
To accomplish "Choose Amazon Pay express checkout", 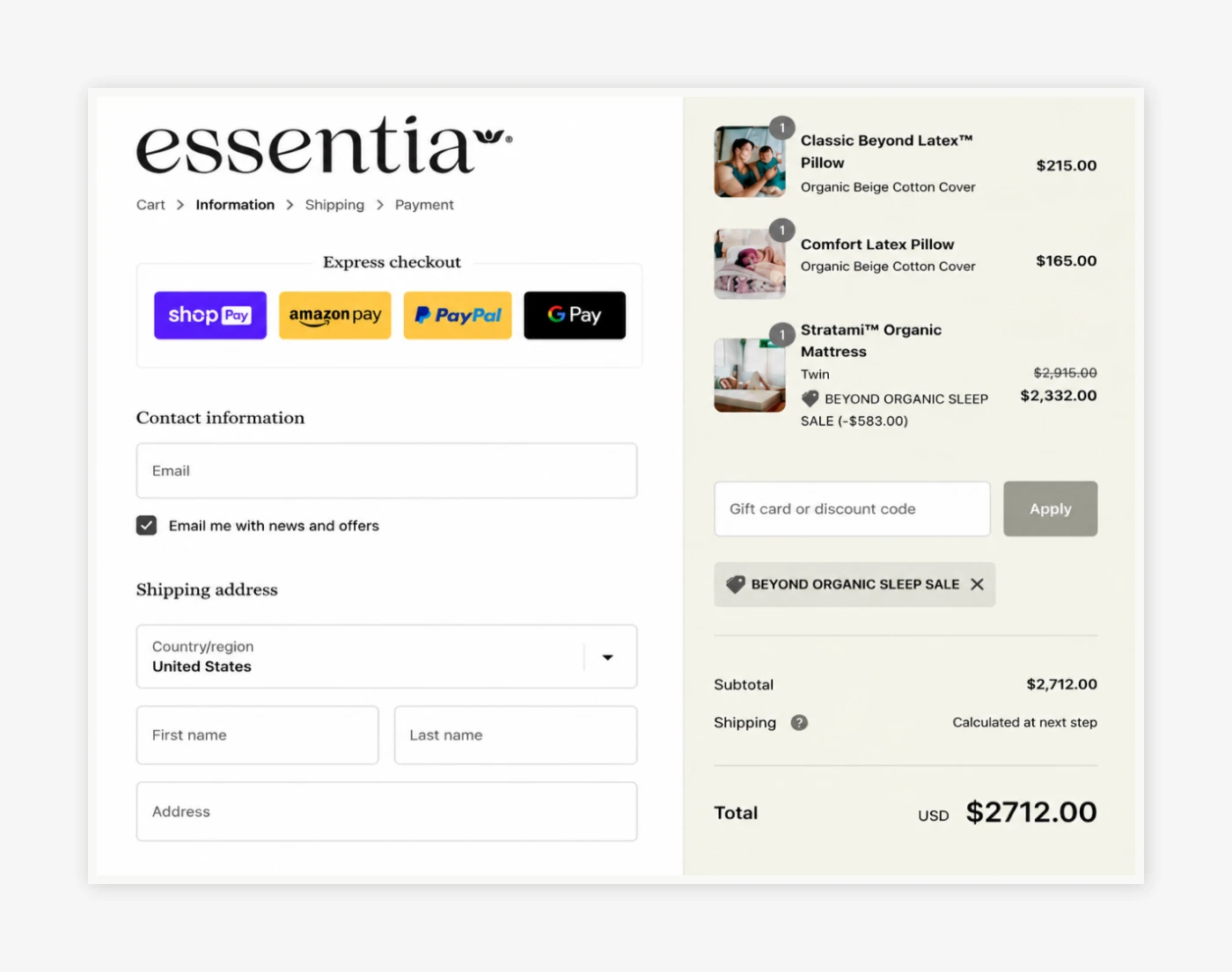I will point(335,315).
